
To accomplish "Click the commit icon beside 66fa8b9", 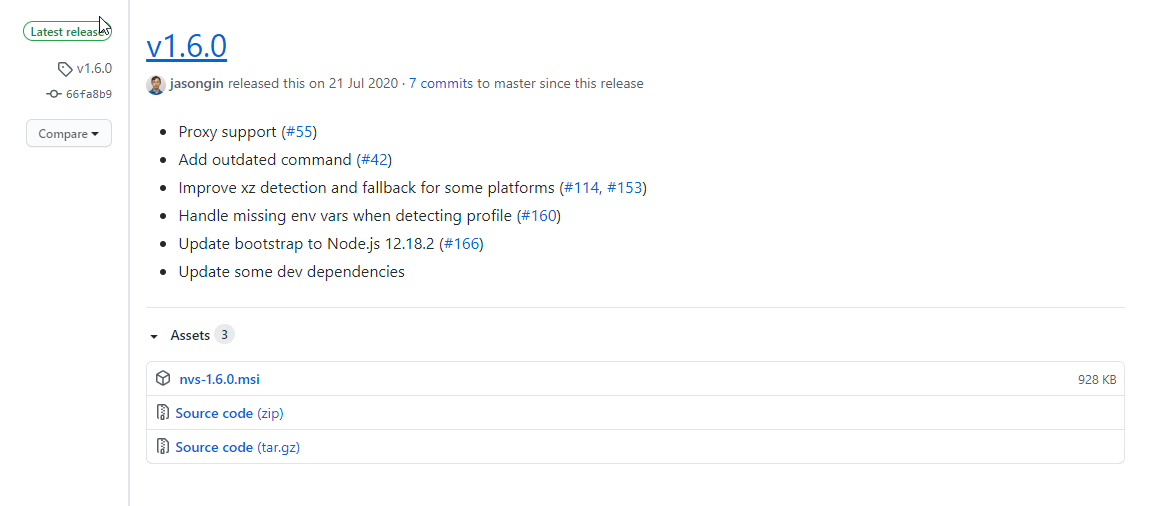I will tap(54, 94).
